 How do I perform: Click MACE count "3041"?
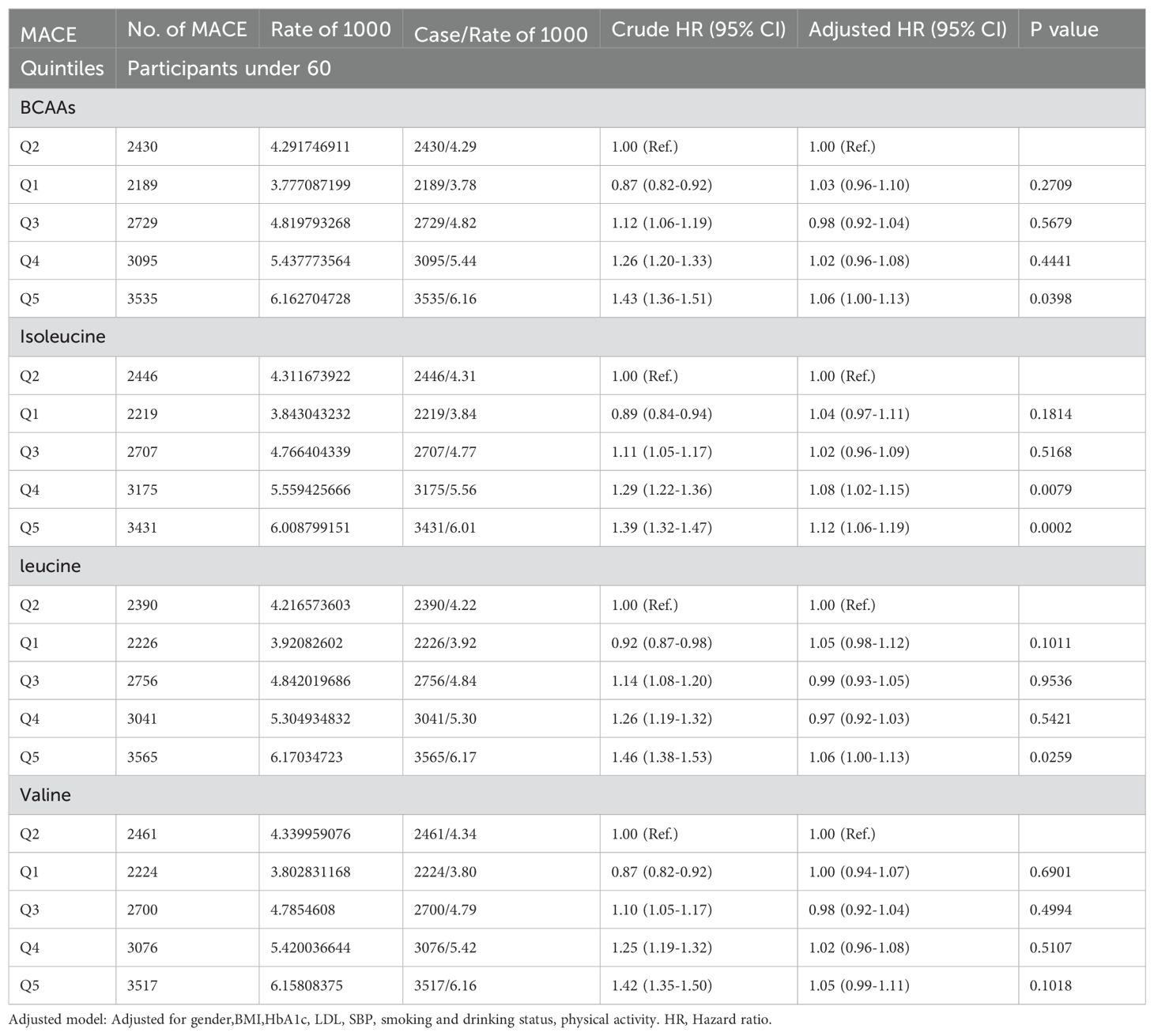coord(142,719)
